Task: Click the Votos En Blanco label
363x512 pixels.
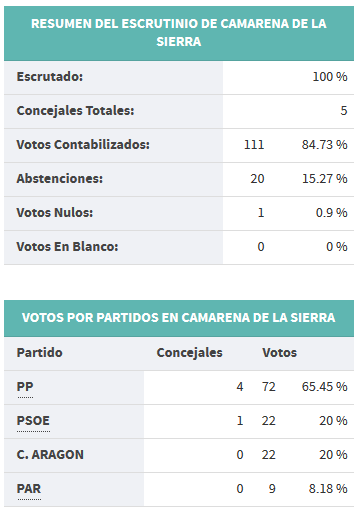Action: point(67,247)
